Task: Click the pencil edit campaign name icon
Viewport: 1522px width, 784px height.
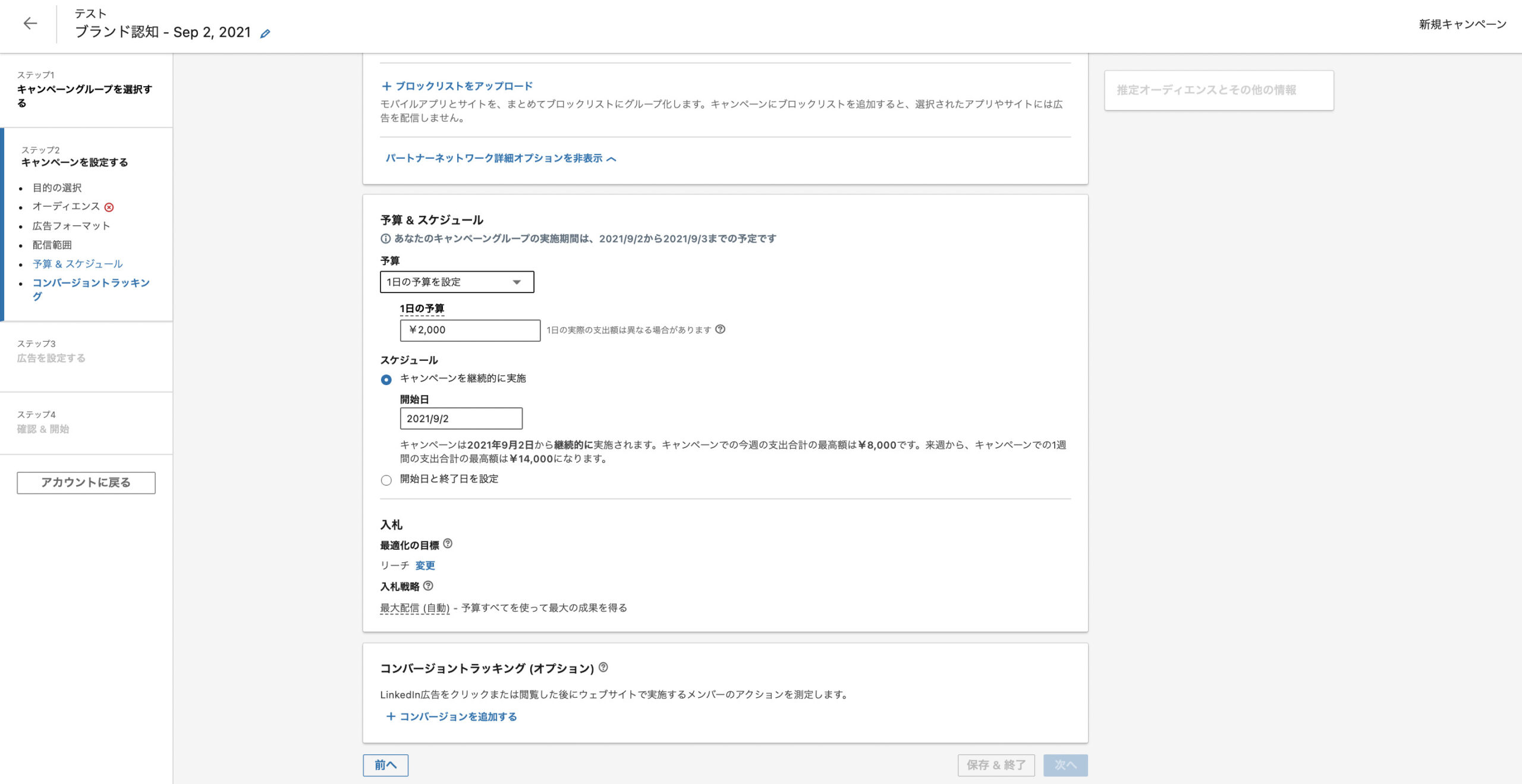Action: (x=265, y=34)
